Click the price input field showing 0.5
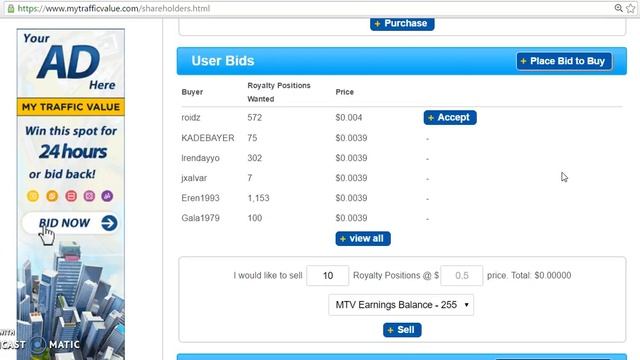Screen dimensions: 640x360 tap(462, 276)
